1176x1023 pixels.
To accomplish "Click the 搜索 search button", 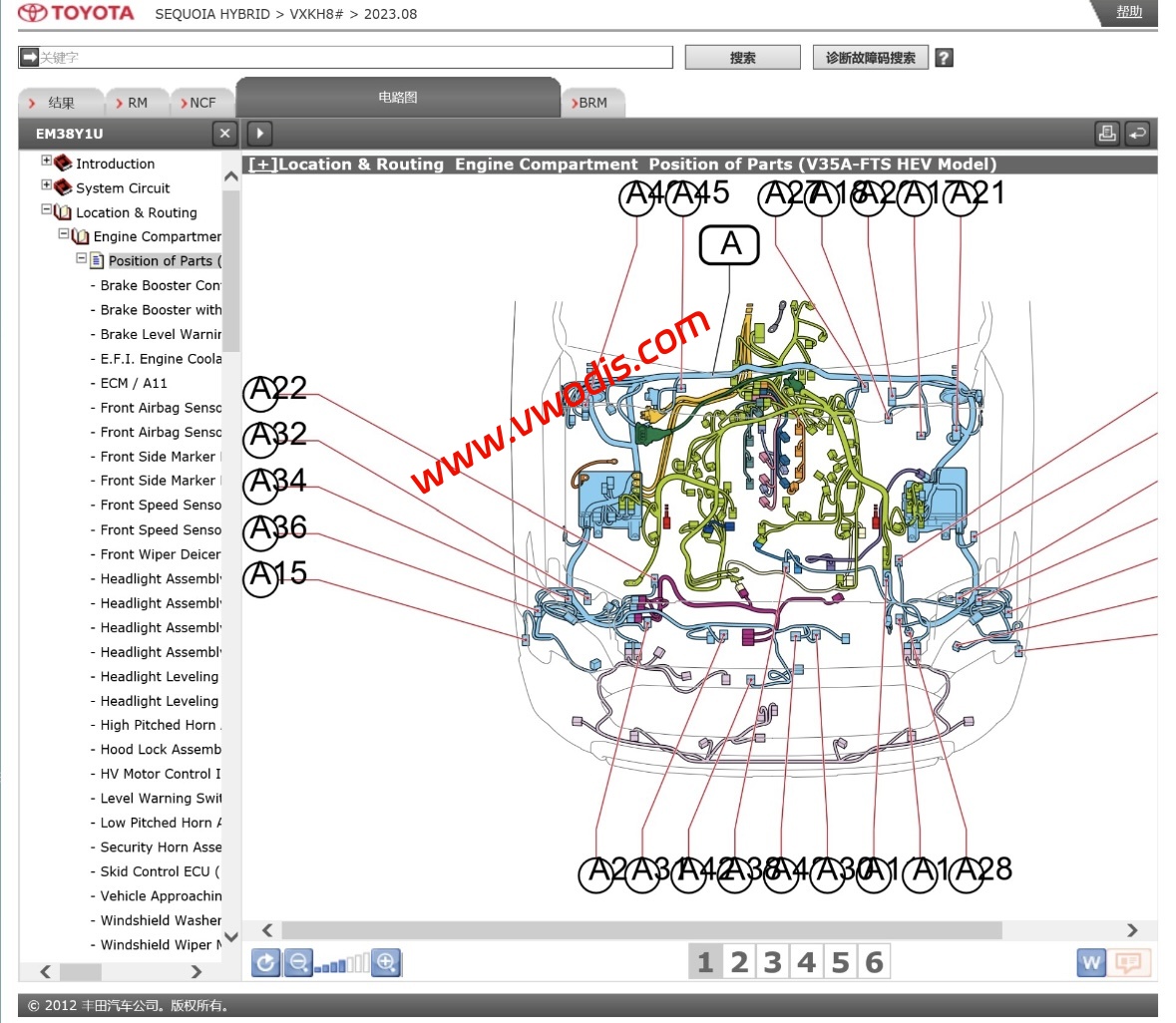I will [x=742, y=58].
